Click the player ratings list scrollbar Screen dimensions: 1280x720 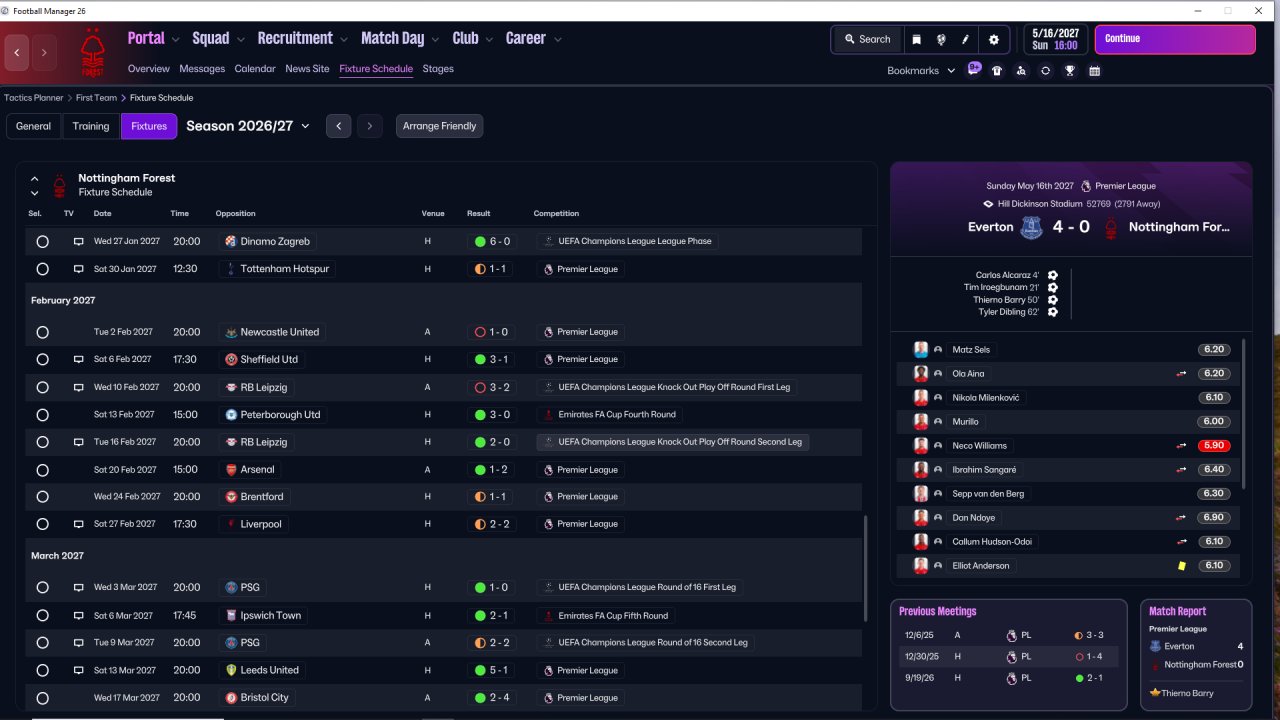coord(1245,413)
